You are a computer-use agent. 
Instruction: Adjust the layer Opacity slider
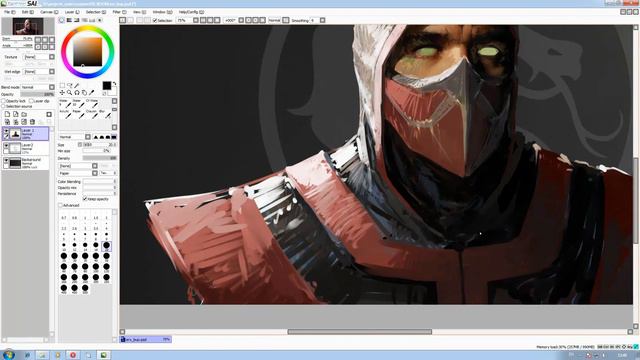click(x=37, y=94)
